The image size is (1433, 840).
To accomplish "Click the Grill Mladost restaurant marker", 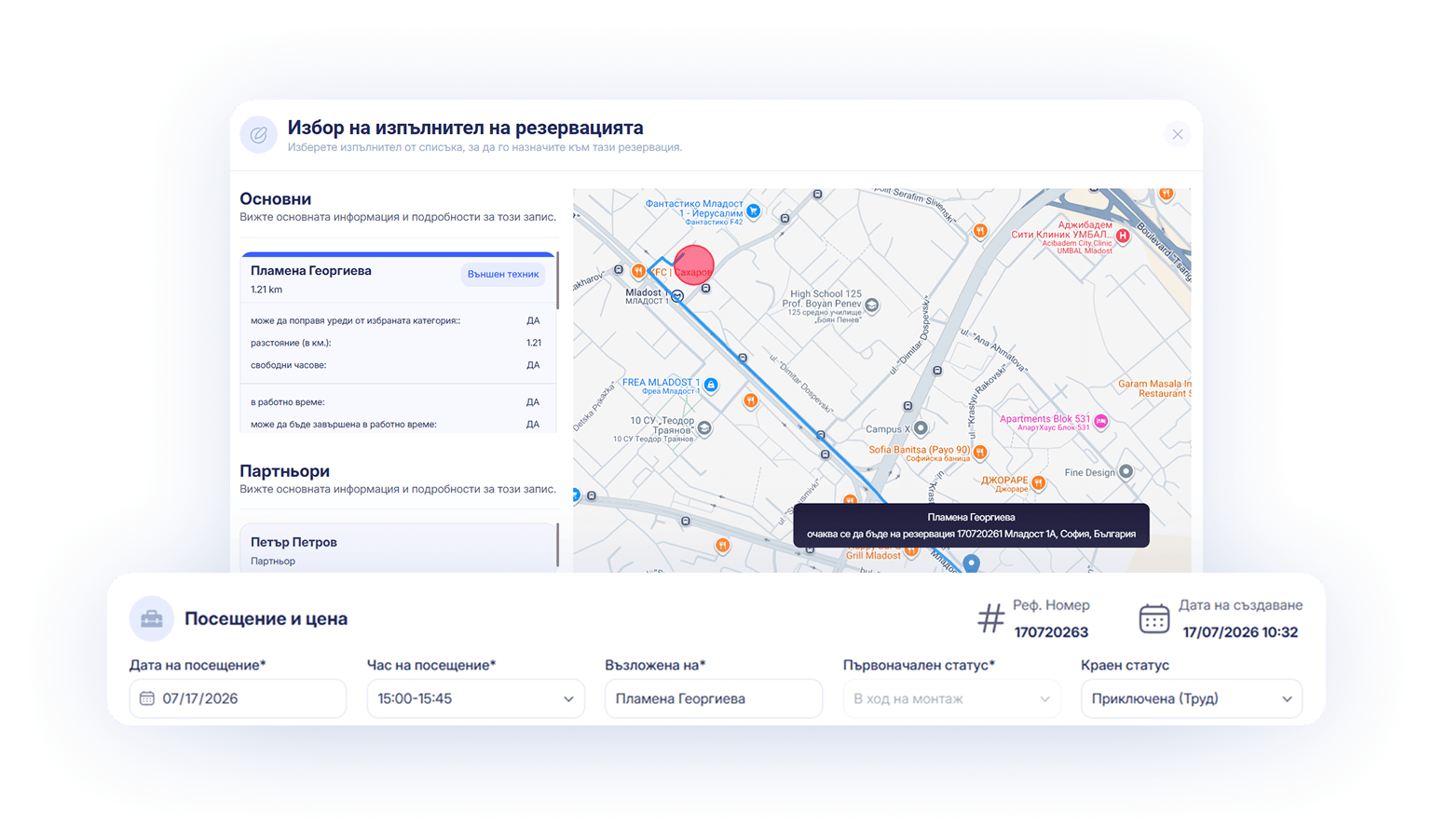I will tap(912, 551).
